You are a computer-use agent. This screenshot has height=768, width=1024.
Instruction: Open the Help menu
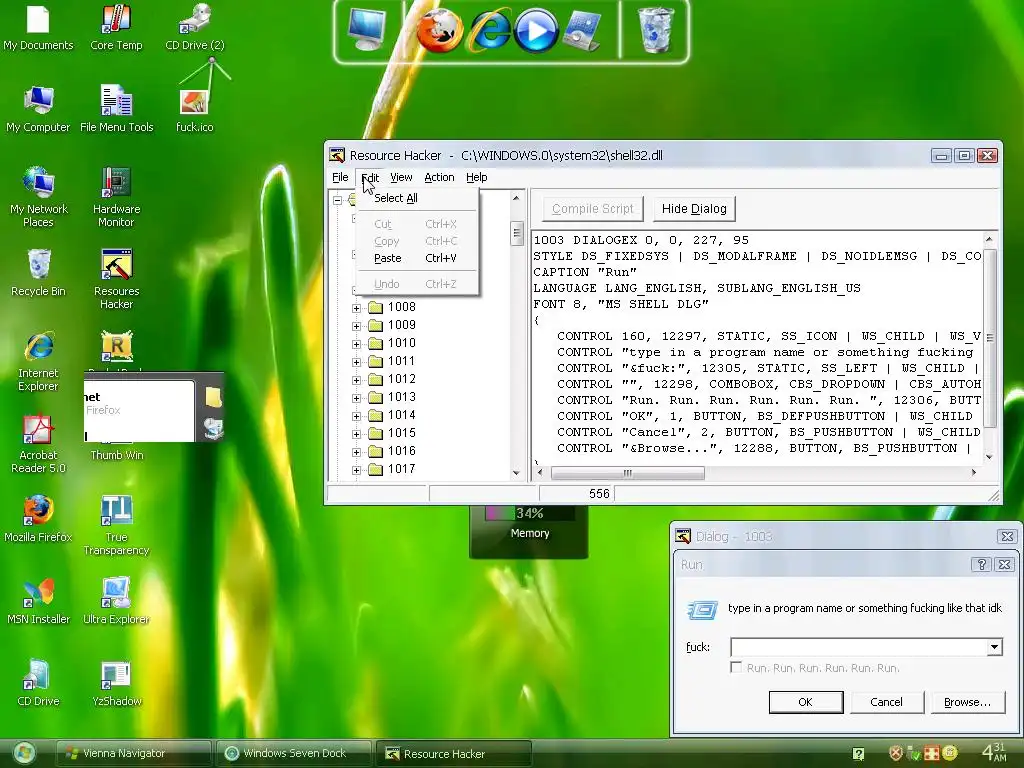pyautogui.click(x=477, y=177)
